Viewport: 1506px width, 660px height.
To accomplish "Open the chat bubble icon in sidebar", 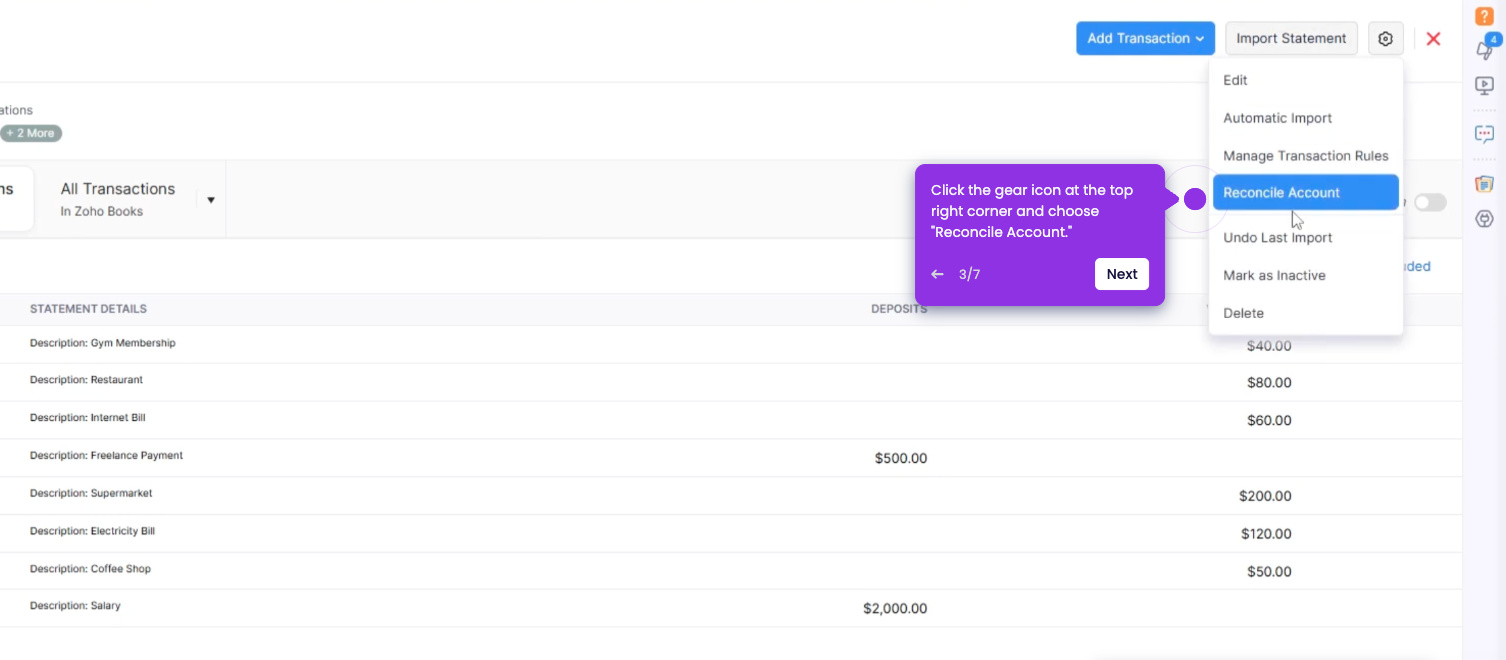I will click(1484, 134).
